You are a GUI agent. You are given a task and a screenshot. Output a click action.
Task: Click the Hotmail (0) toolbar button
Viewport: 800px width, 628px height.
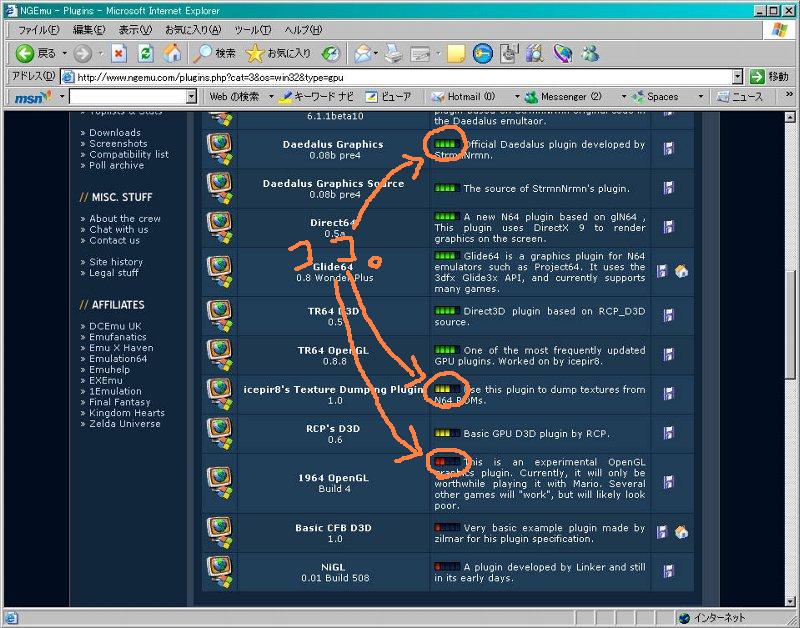[463, 96]
